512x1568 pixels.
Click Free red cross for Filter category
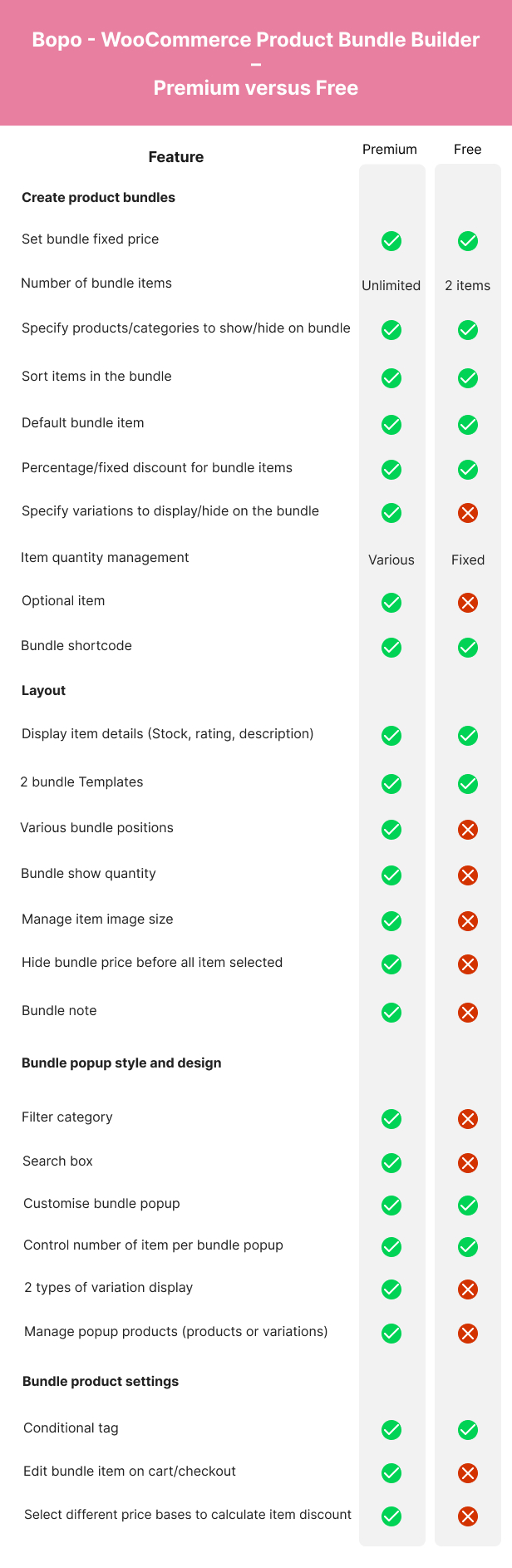click(x=468, y=1119)
